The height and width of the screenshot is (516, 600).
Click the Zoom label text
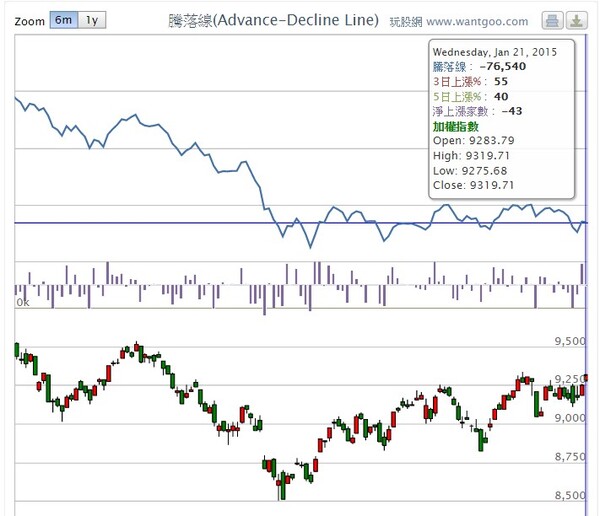point(30,20)
